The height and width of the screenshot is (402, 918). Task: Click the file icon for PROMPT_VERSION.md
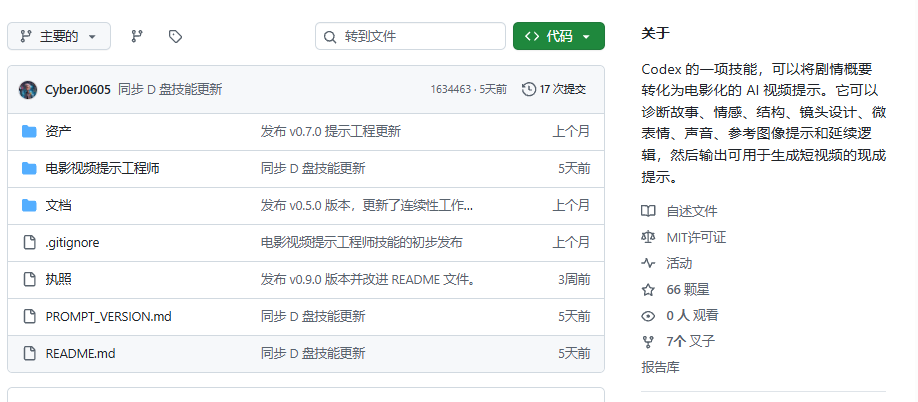coord(29,317)
